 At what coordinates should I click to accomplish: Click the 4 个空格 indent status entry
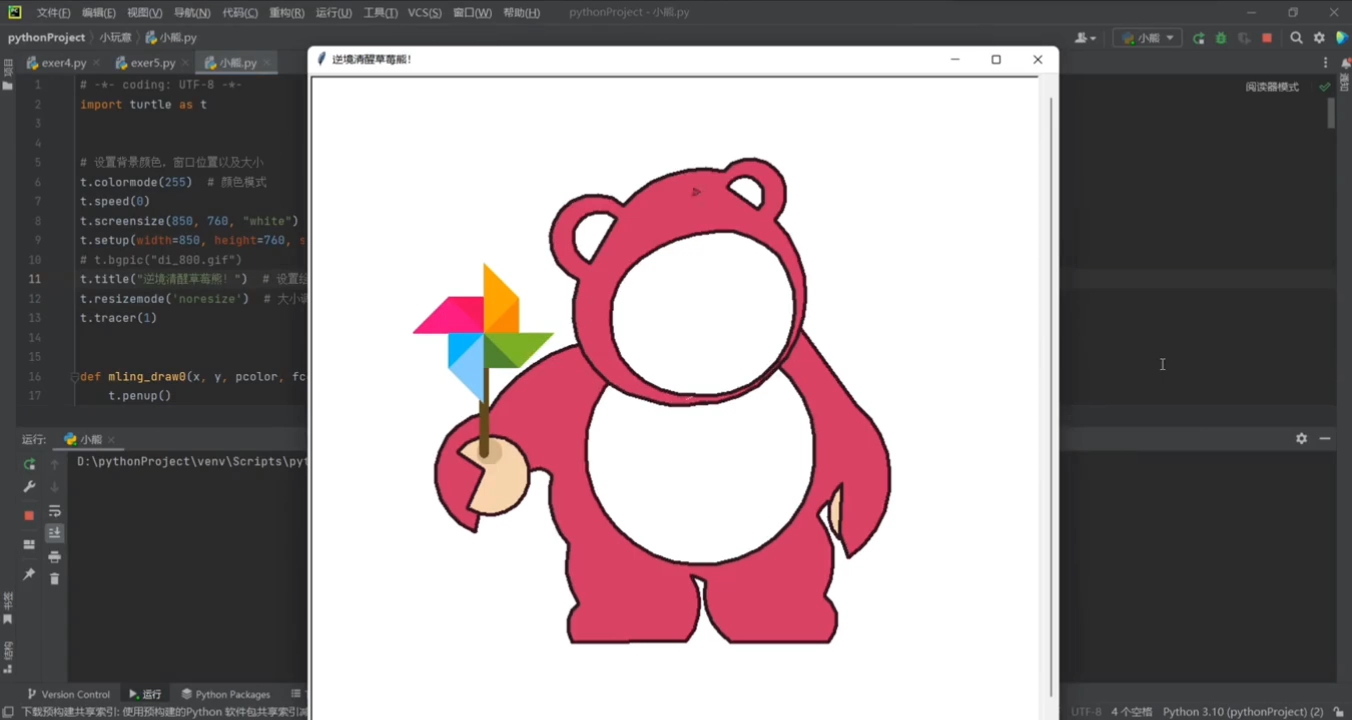pyautogui.click(x=1131, y=712)
